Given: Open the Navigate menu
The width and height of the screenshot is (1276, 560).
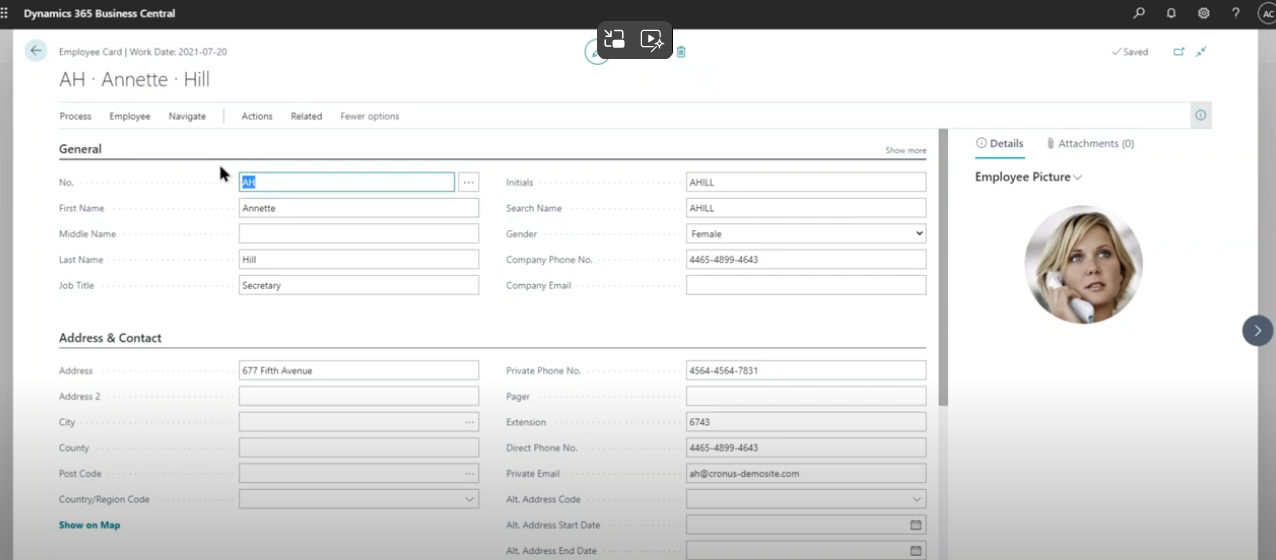Looking at the screenshot, I should pos(187,116).
